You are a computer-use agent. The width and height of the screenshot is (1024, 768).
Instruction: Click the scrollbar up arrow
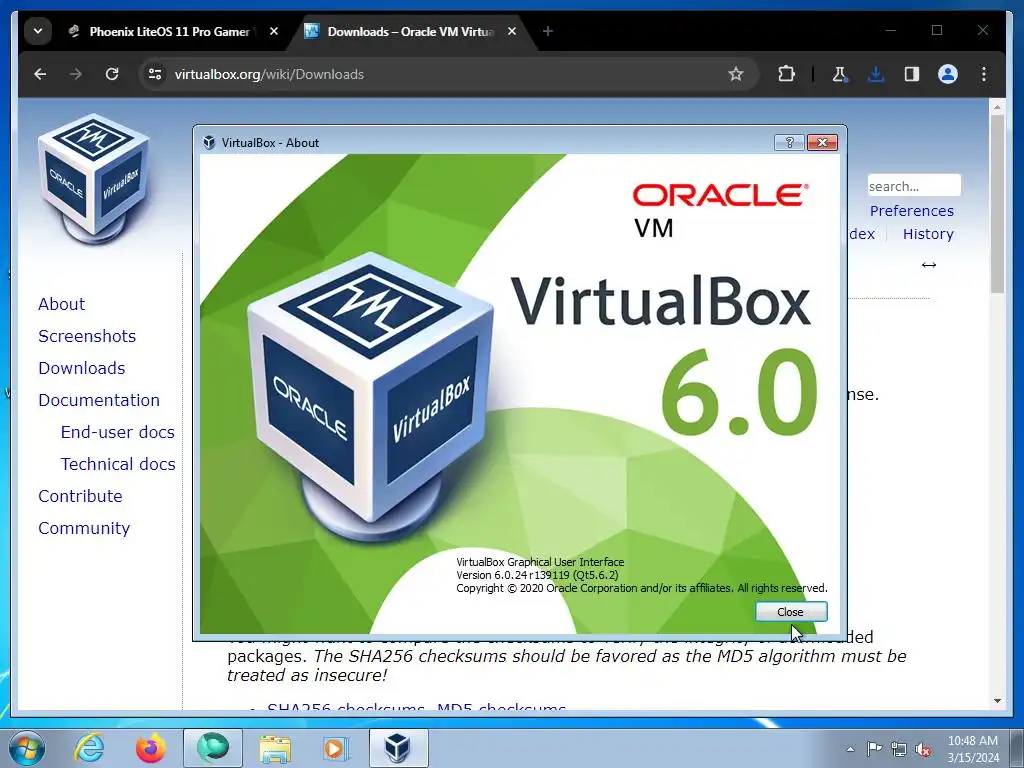pyautogui.click(x=997, y=106)
